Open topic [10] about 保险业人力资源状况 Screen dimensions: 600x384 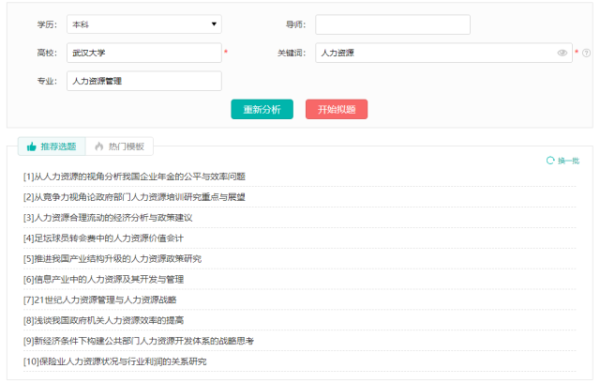(115, 361)
